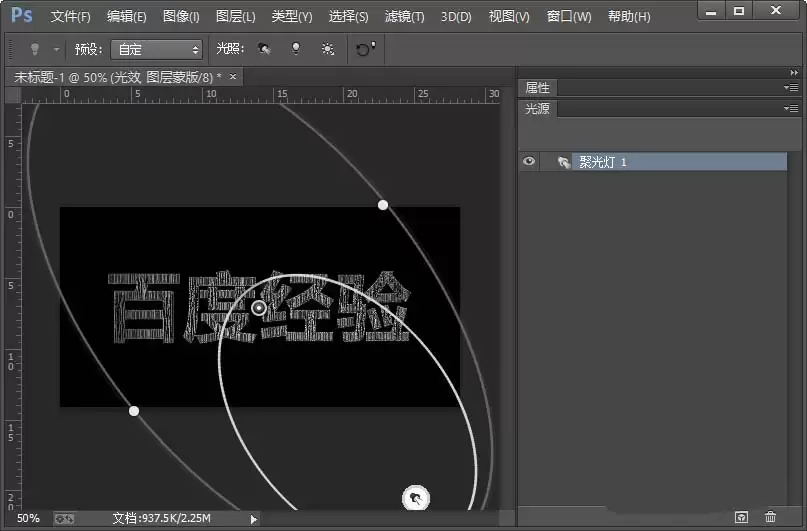Click the new light icon beside trash
Viewport: 807px width, 531px height.
pos(741,517)
